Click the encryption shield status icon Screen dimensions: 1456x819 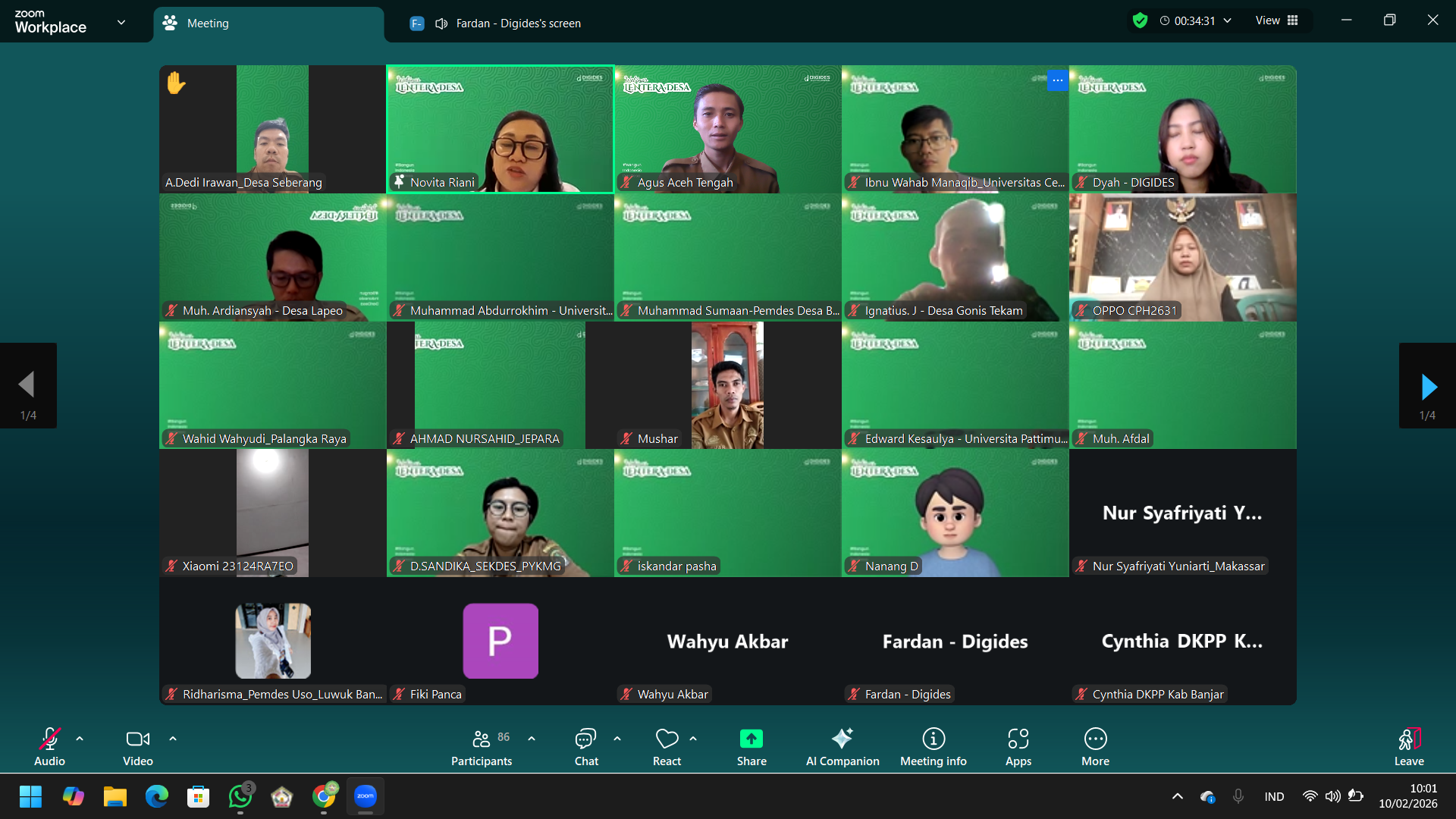[x=1140, y=20]
